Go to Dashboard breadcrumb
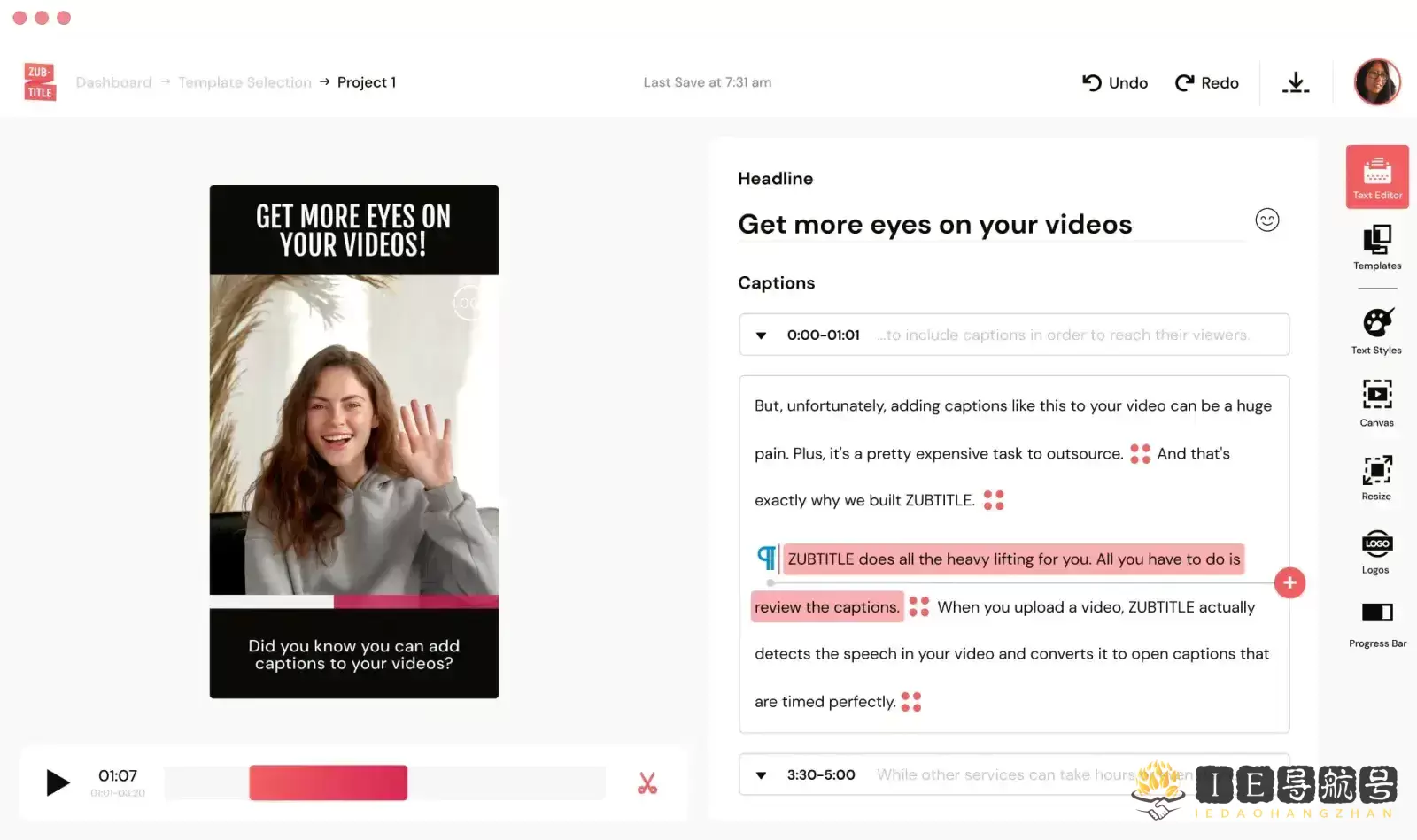Viewport: 1417px width, 840px height. coord(113,82)
